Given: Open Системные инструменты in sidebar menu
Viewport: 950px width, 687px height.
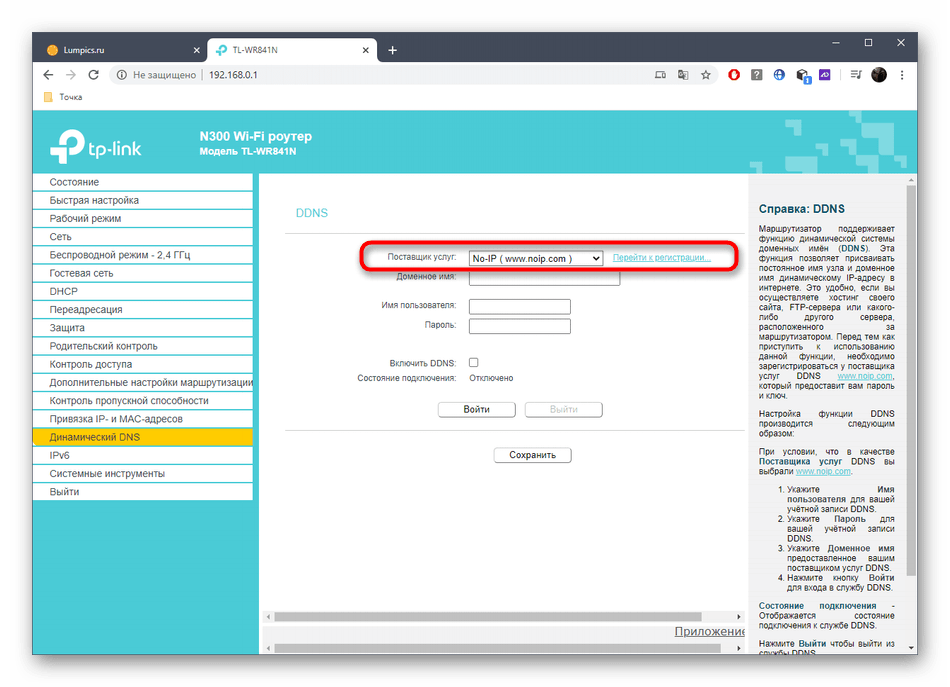Looking at the screenshot, I should tap(107, 473).
